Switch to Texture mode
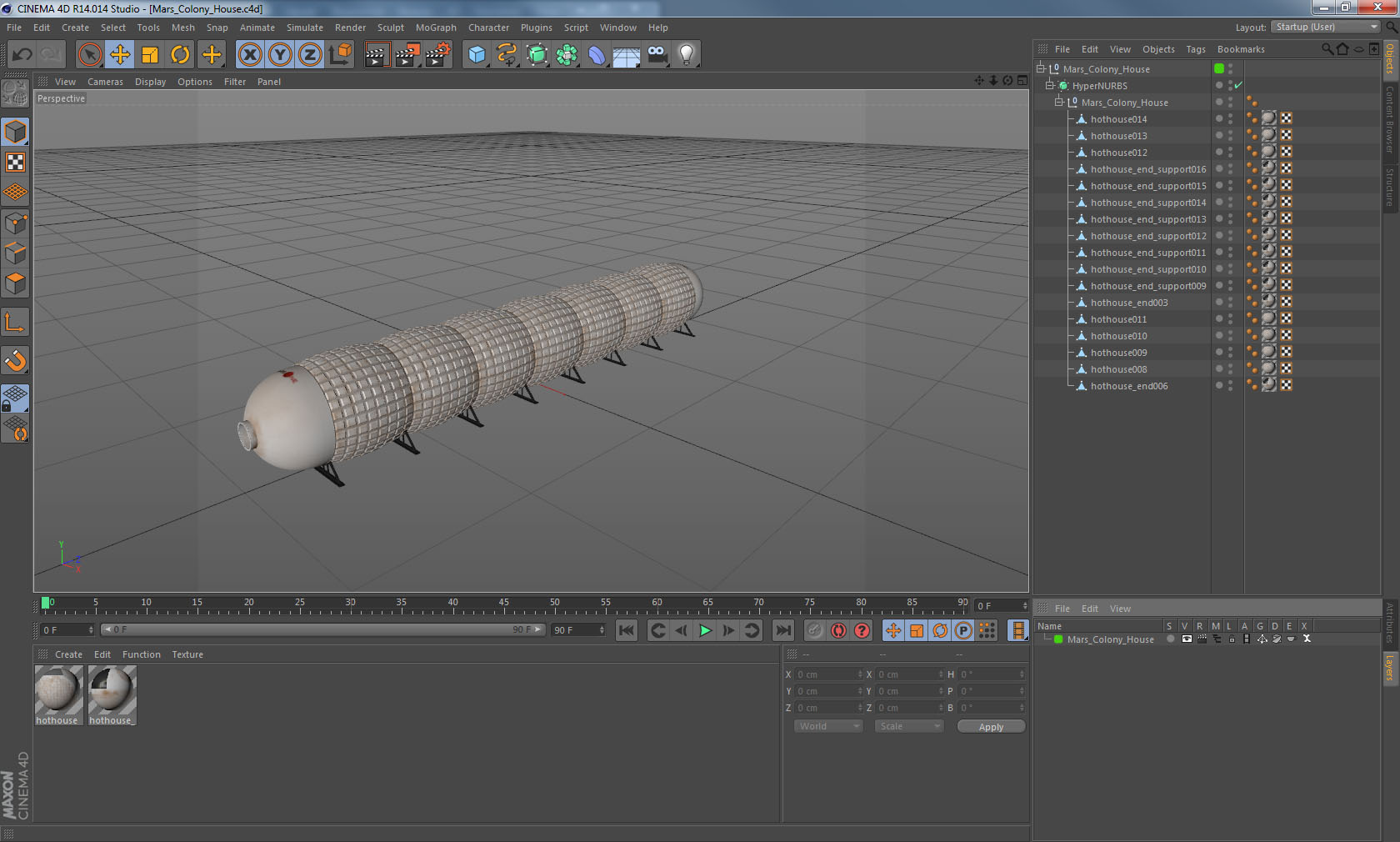The height and width of the screenshot is (842, 1400). (15, 162)
